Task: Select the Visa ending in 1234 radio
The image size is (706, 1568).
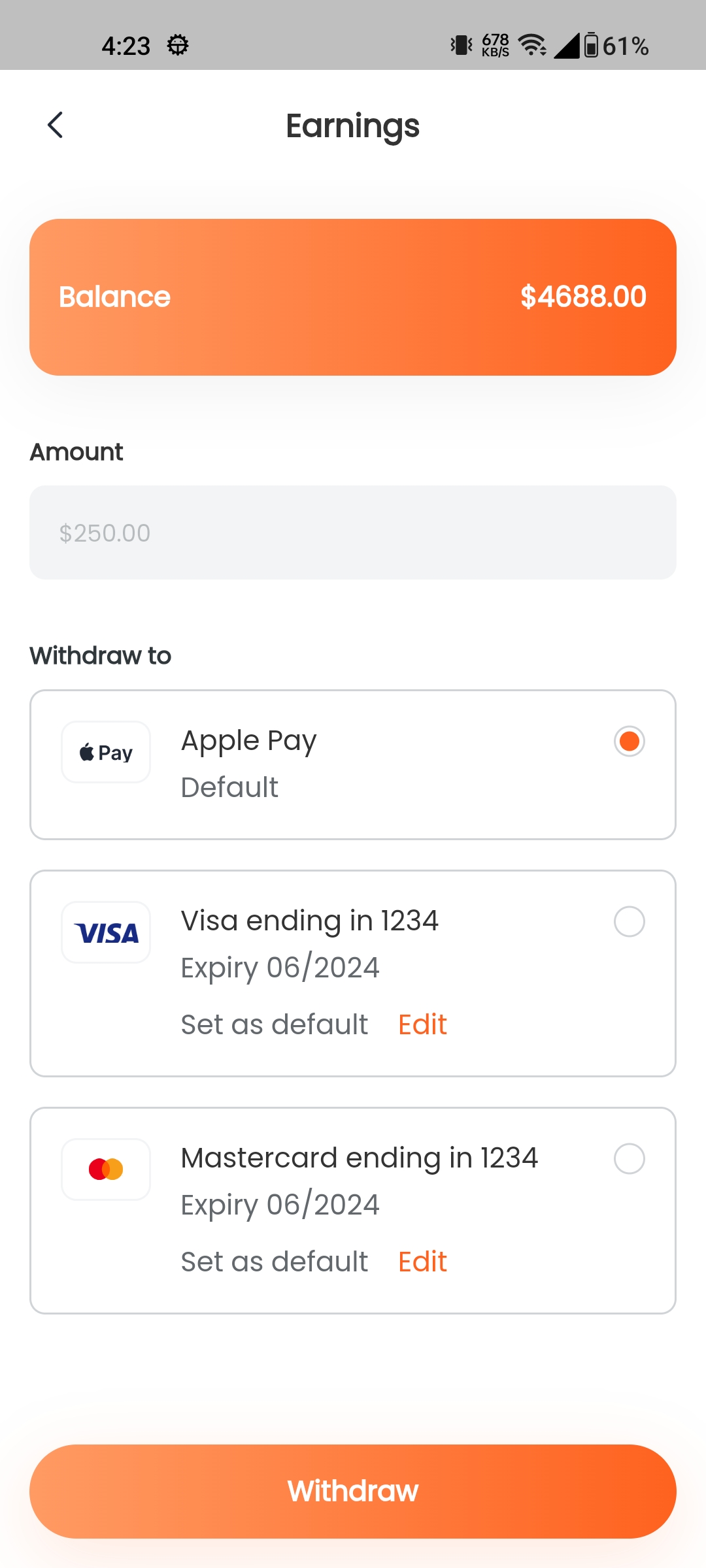Action: [x=629, y=922]
